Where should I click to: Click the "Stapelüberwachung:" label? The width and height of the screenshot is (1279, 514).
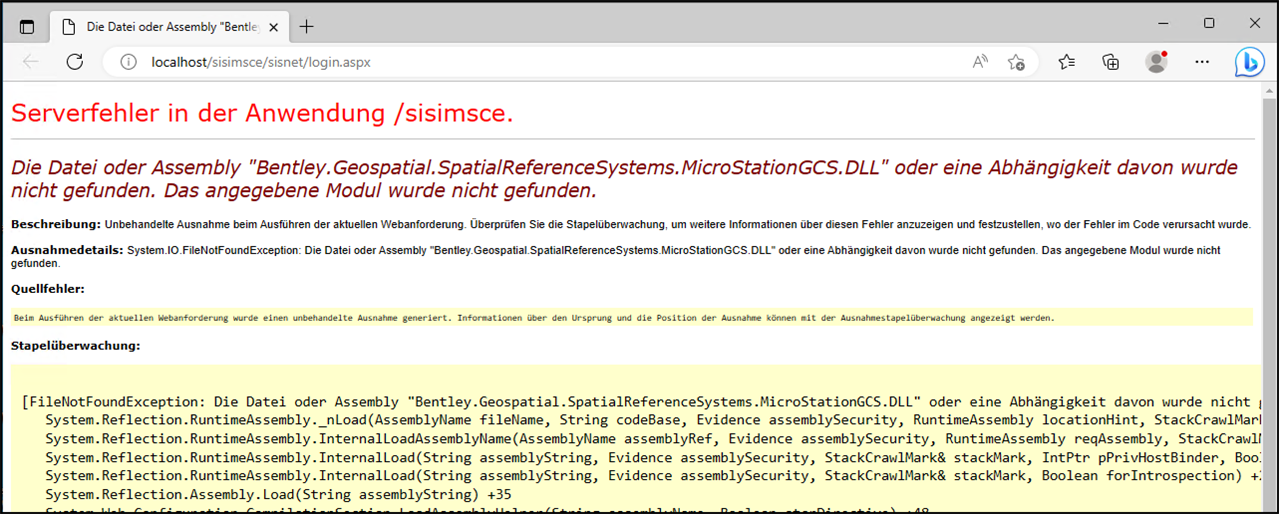(76, 346)
